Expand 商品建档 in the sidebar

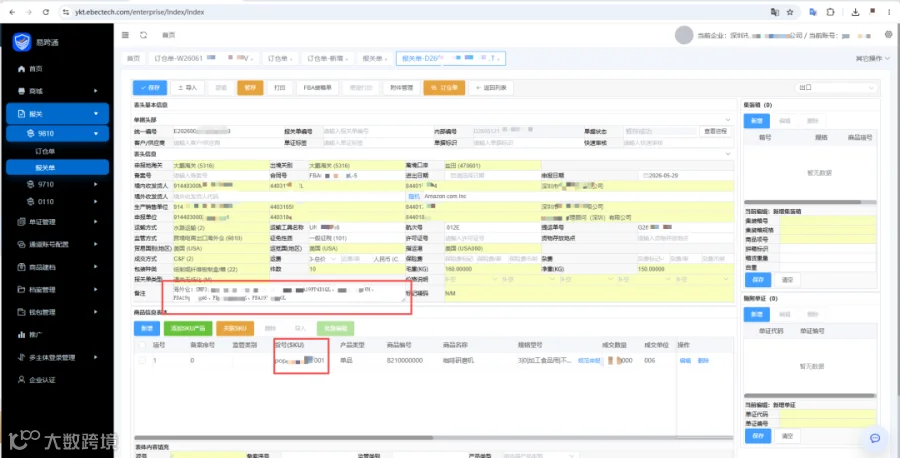[57, 267]
